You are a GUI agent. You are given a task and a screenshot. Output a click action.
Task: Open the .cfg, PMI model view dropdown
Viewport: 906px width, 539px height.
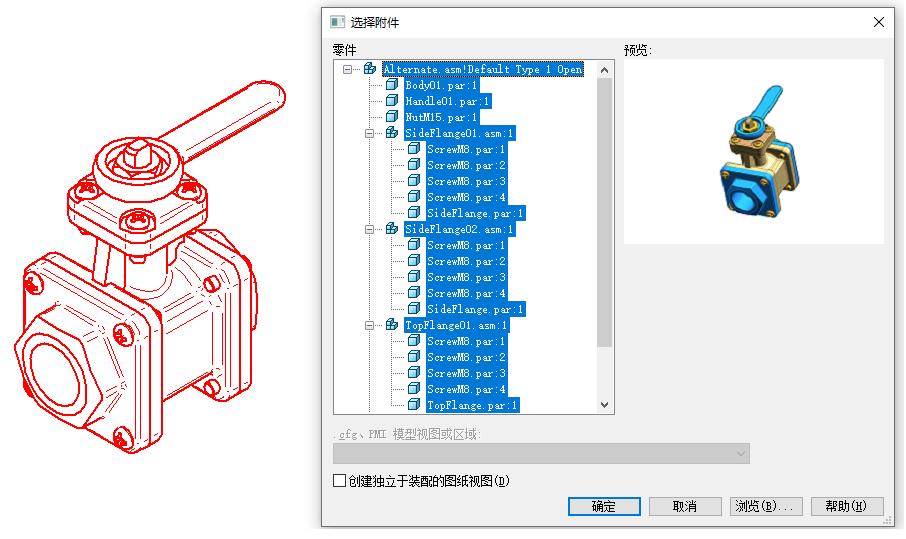[x=541, y=453]
